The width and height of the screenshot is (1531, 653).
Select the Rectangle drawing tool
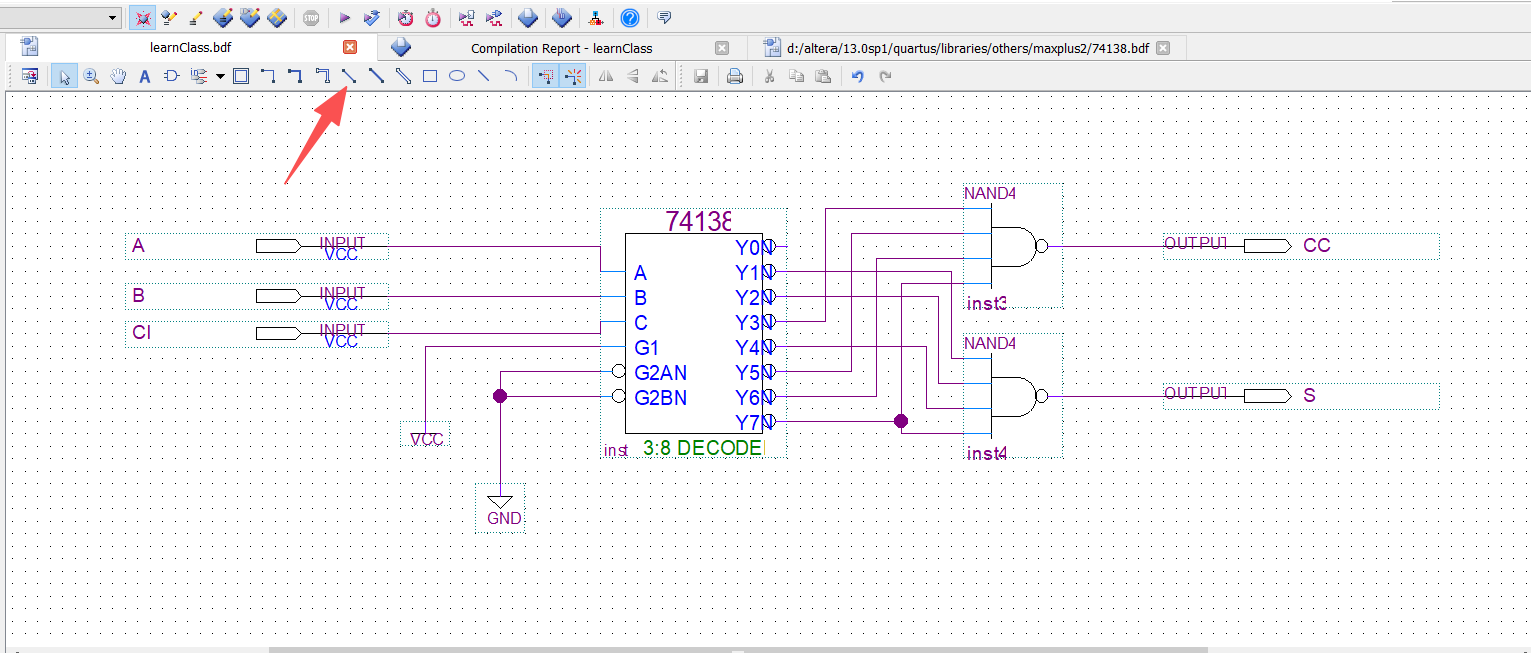[x=430, y=76]
